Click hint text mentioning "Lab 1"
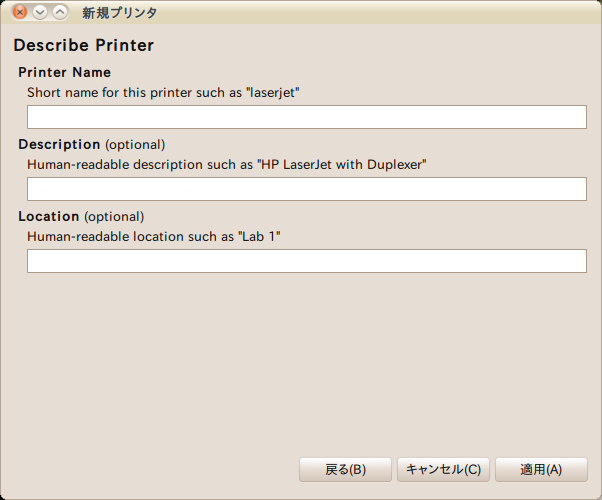This screenshot has width=602, height=500. [154, 237]
